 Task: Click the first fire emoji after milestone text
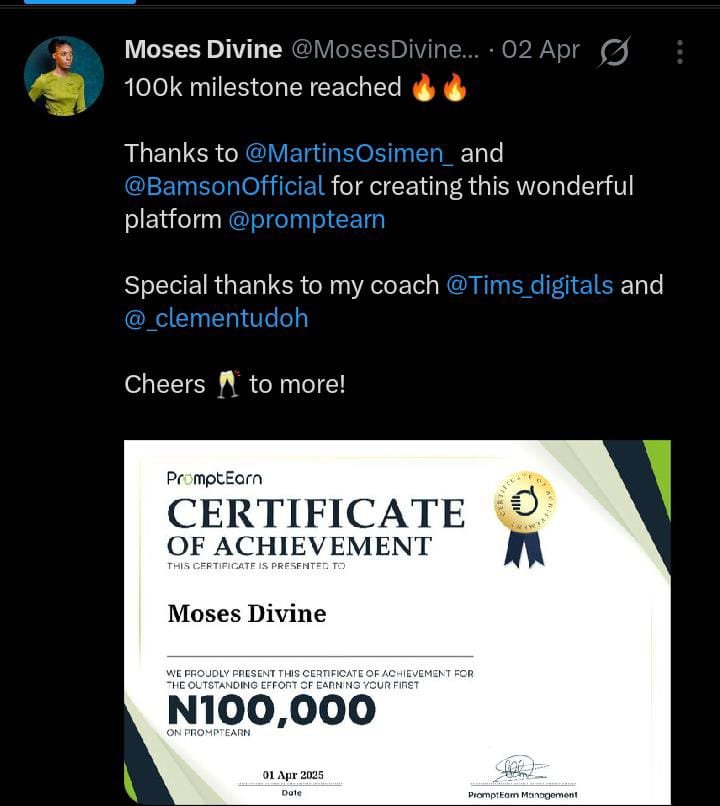[x=424, y=88]
